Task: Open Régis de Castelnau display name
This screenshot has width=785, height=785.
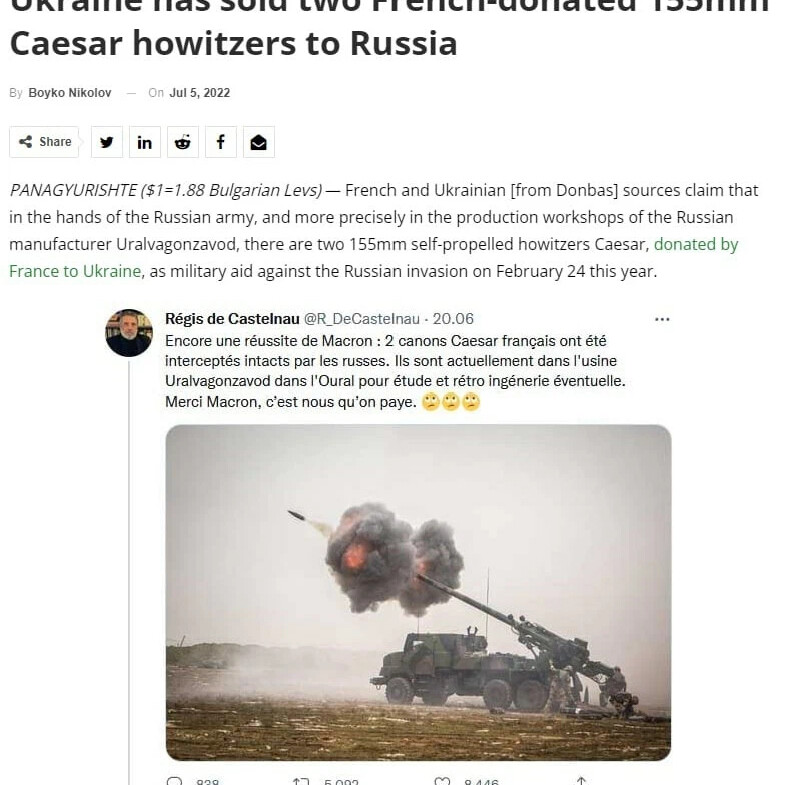Action: click(232, 319)
